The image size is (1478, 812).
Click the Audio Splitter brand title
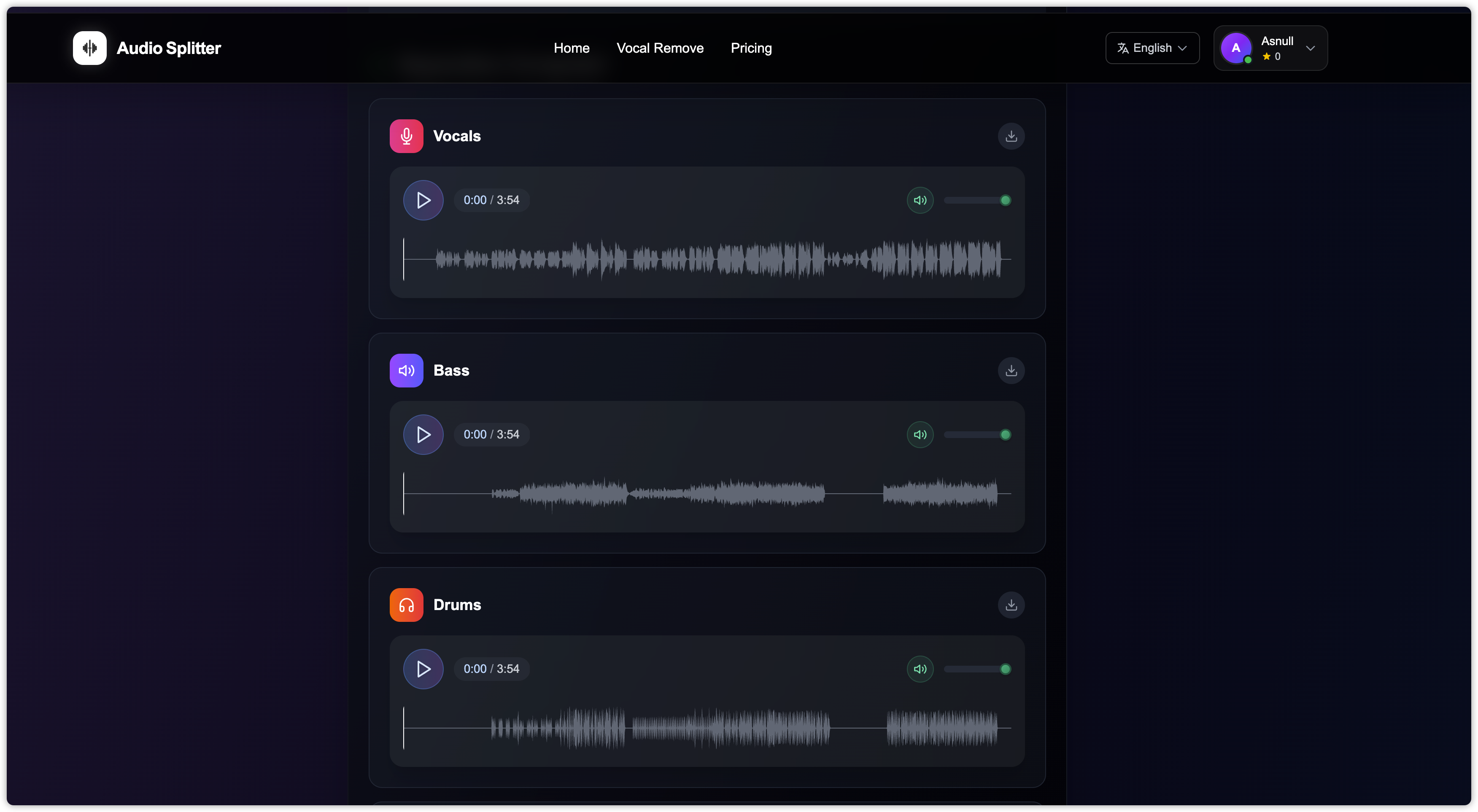point(169,48)
